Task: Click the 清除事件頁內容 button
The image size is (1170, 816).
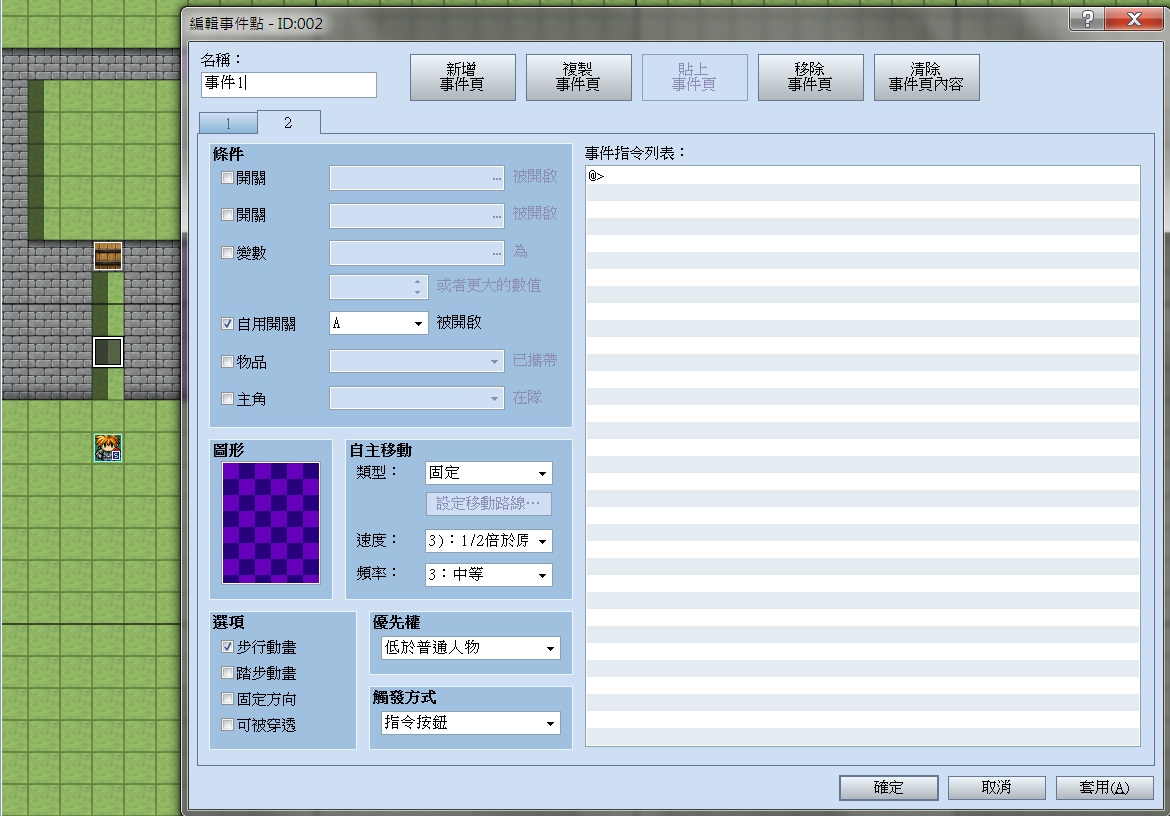Action: pos(926,77)
